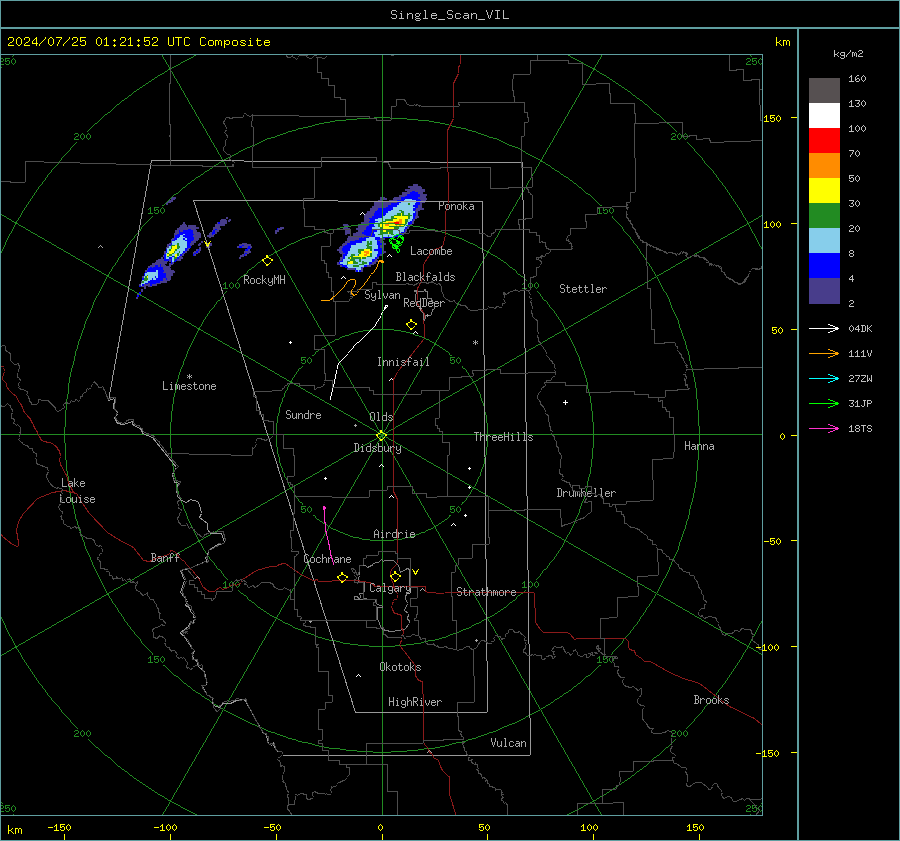Click the storm cell west of Lacombe
The width and height of the screenshot is (900, 841).
(360, 254)
